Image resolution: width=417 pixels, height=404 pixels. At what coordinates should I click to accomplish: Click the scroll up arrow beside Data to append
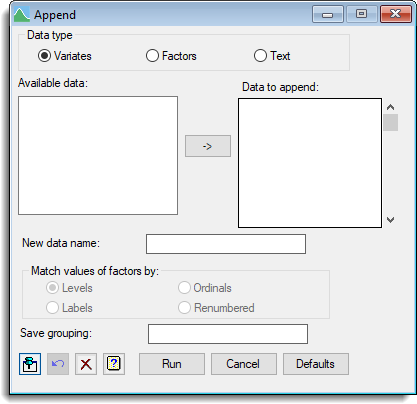pos(391,107)
